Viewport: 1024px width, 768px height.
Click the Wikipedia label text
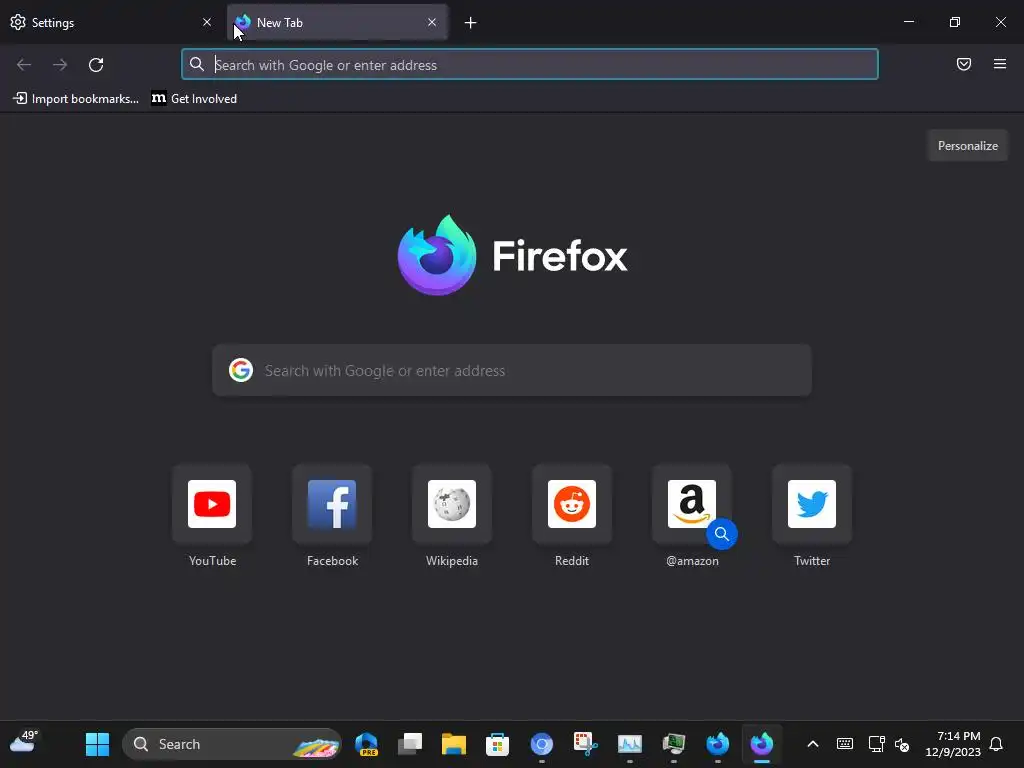tap(452, 560)
